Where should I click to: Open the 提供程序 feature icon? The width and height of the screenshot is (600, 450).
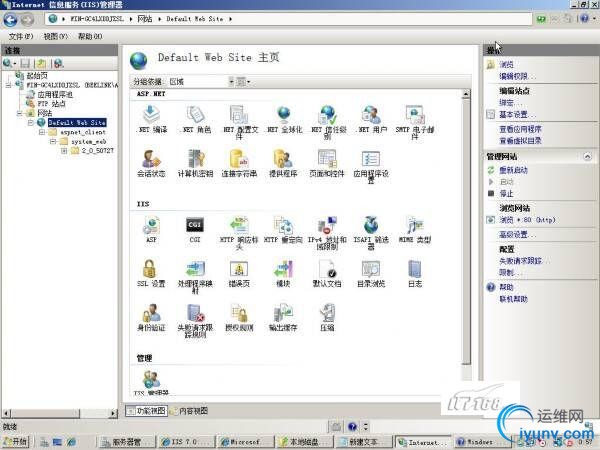[x=283, y=163]
